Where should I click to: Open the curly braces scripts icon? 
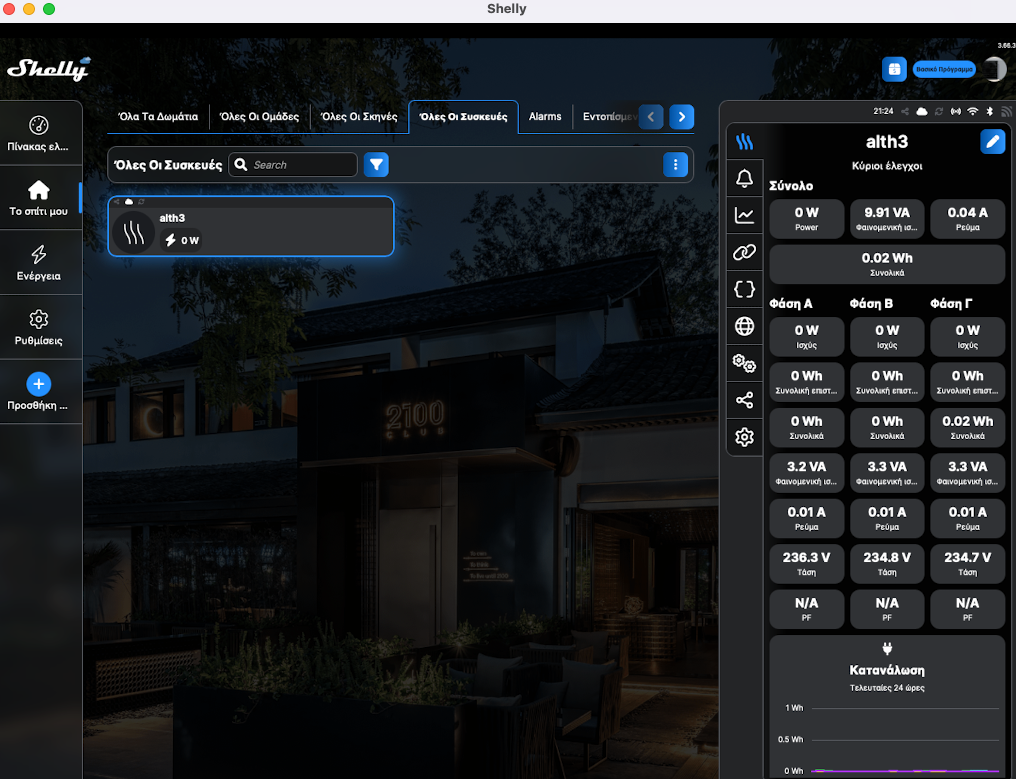(745, 289)
